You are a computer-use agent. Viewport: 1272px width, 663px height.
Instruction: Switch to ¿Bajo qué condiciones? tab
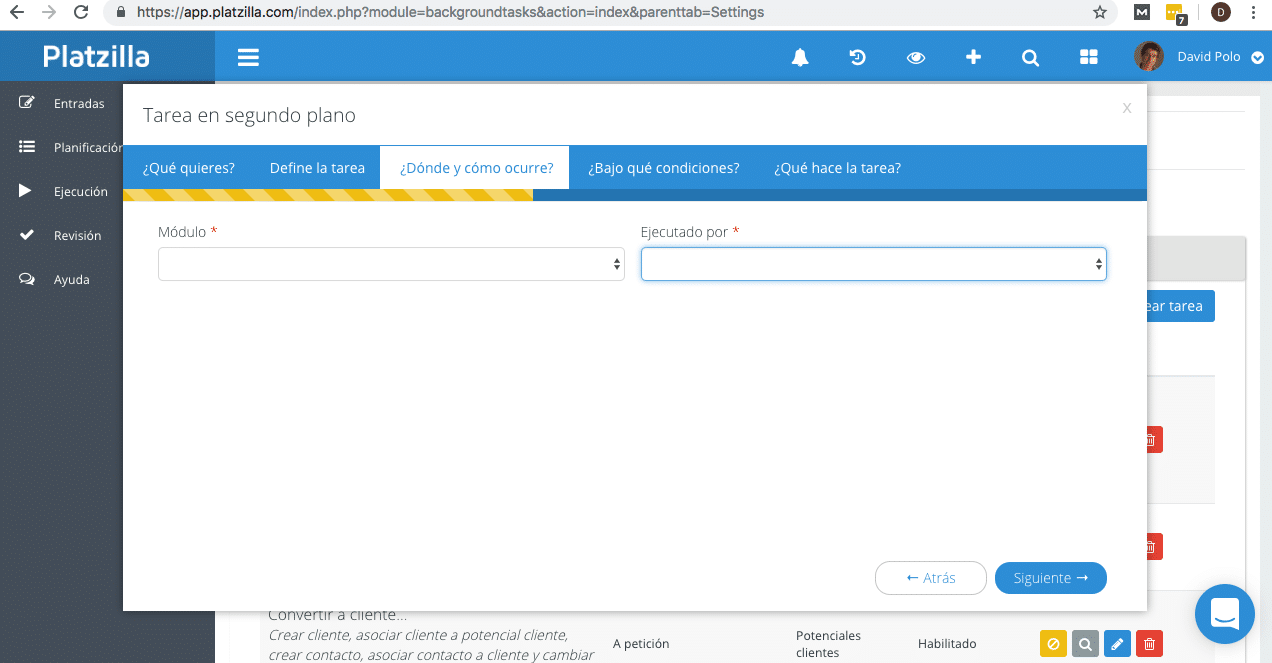pyautogui.click(x=663, y=168)
